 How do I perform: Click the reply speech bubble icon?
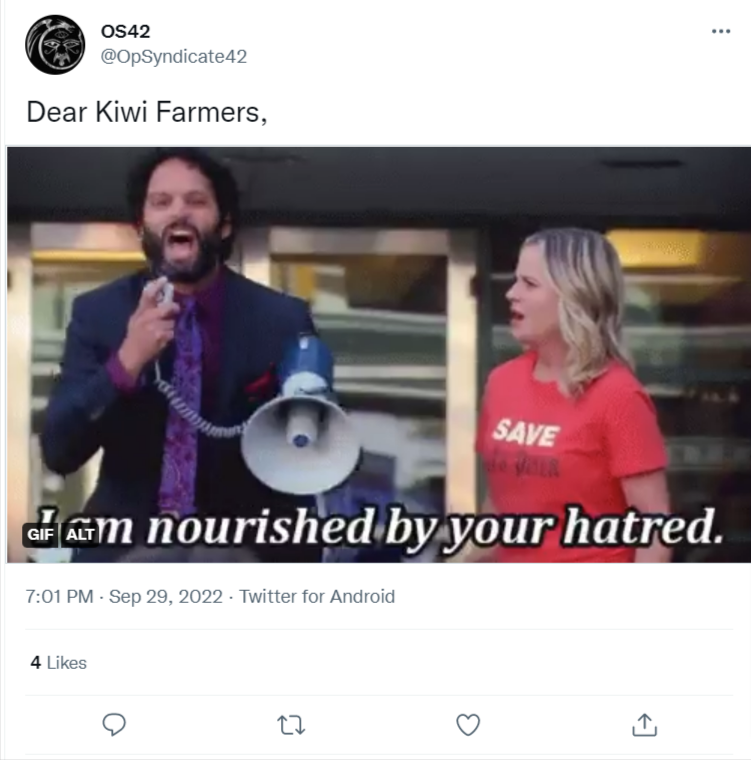(x=114, y=725)
